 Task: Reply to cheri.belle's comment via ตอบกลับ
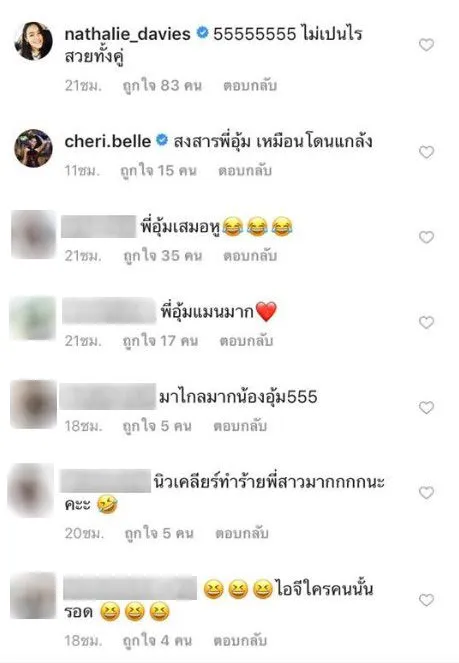coord(245,170)
